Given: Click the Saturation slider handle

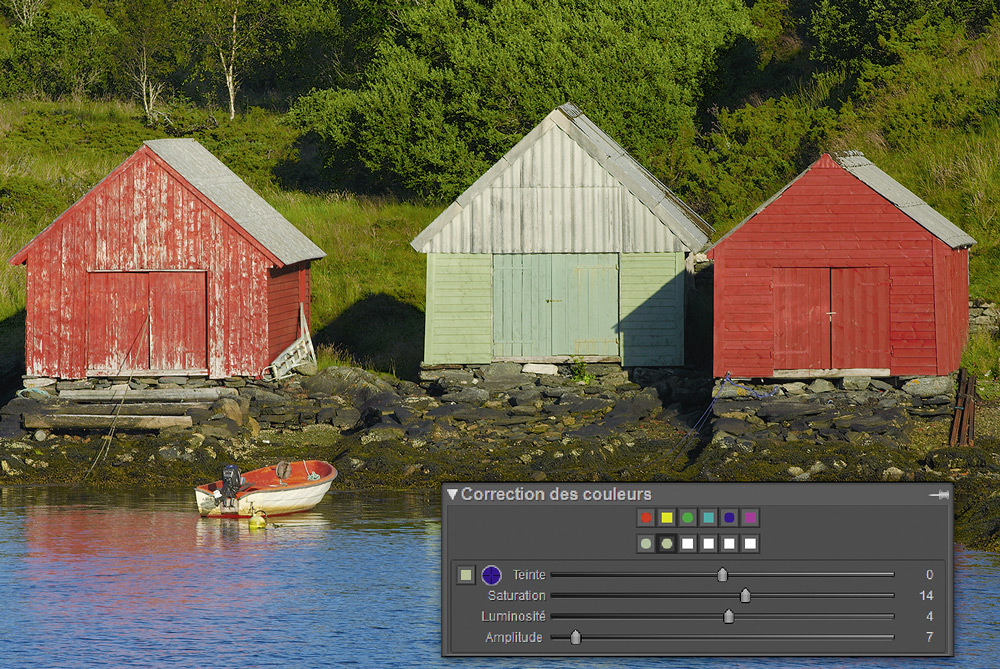Looking at the screenshot, I should pos(745,596).
